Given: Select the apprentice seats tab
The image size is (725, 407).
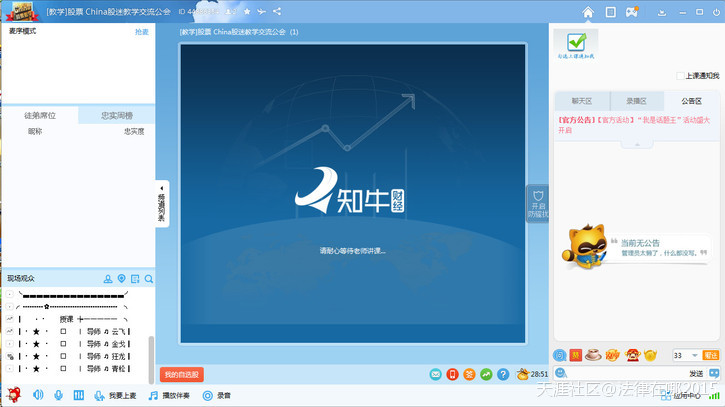Looking at the screenshot, I should tap(40, 116).
